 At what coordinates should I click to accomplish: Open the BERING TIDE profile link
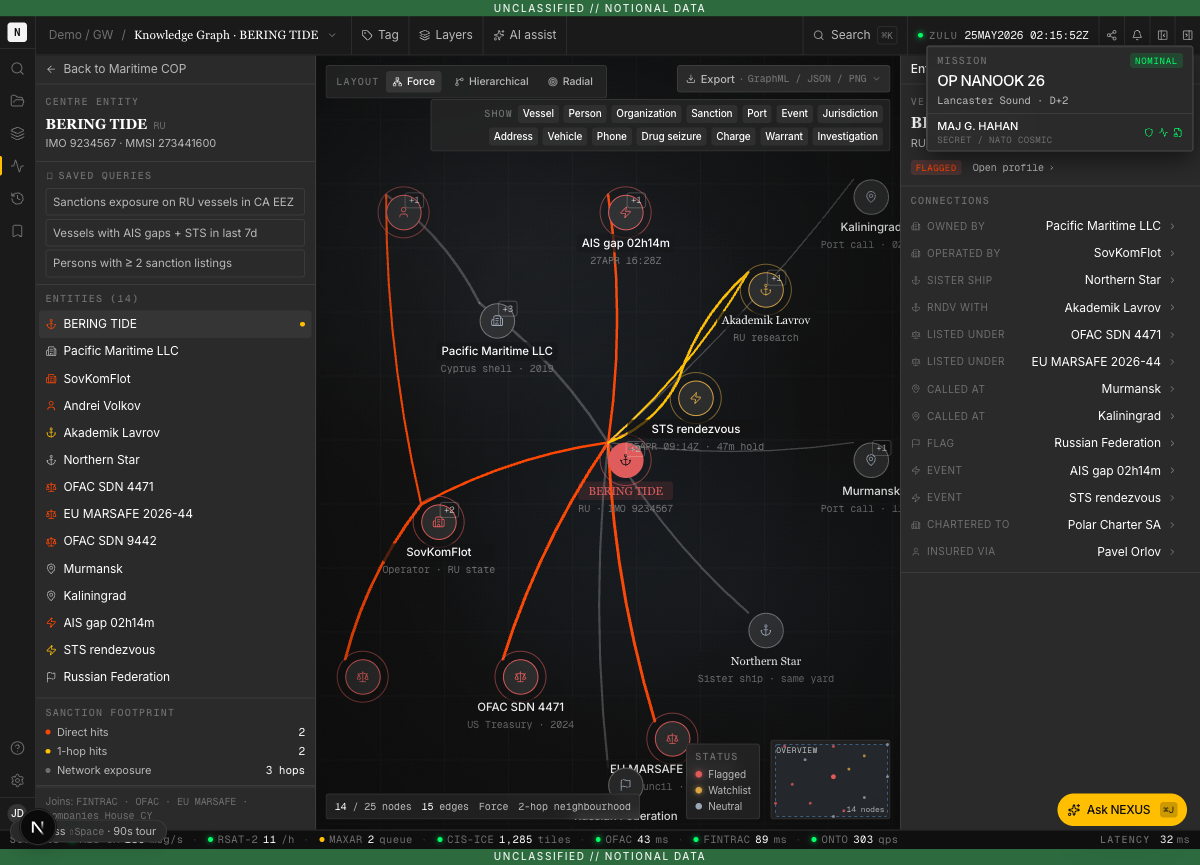(1012, 168)
